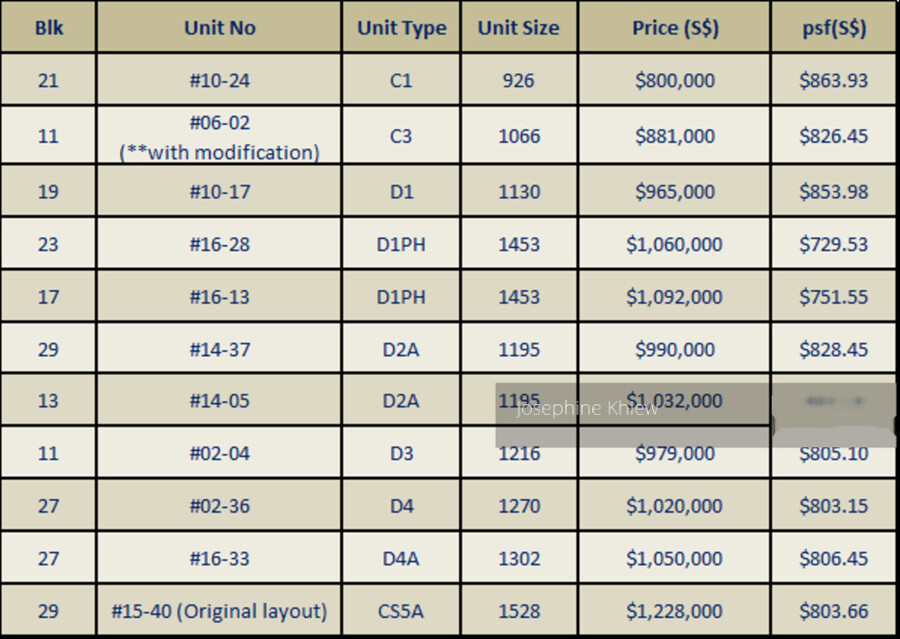Select the Price (S$) header cell
This screenshot has height=639, width=900.
coord(674,28)
